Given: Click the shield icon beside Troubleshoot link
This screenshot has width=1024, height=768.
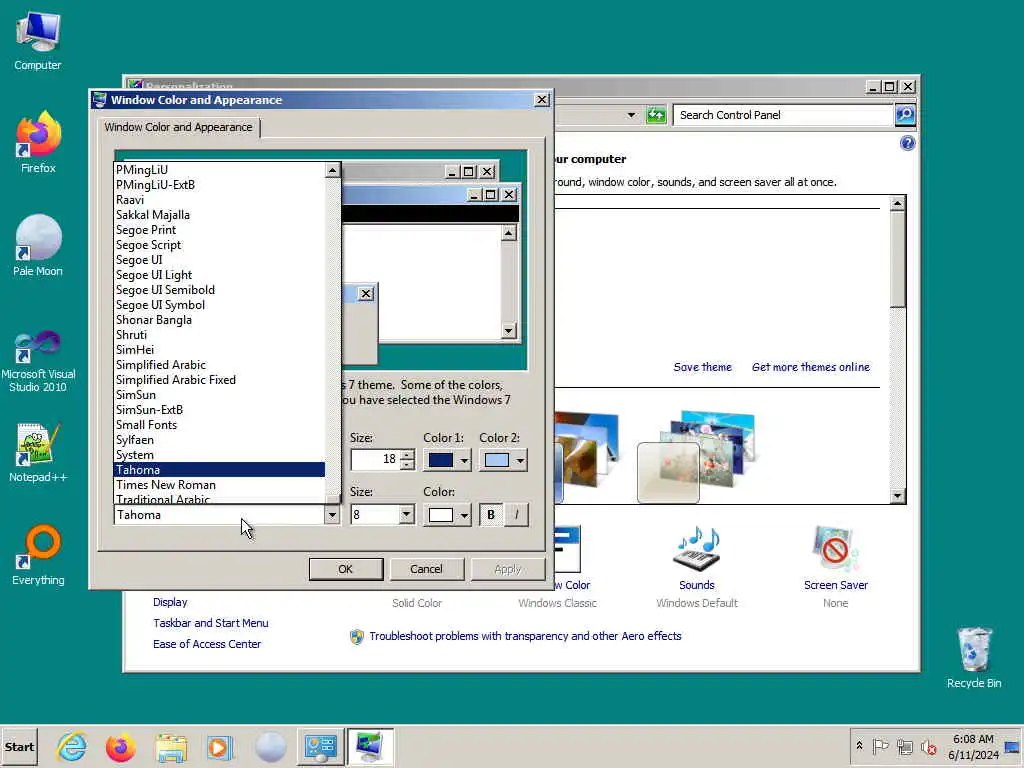Looking at the screenshot, I should click(357, 637).
